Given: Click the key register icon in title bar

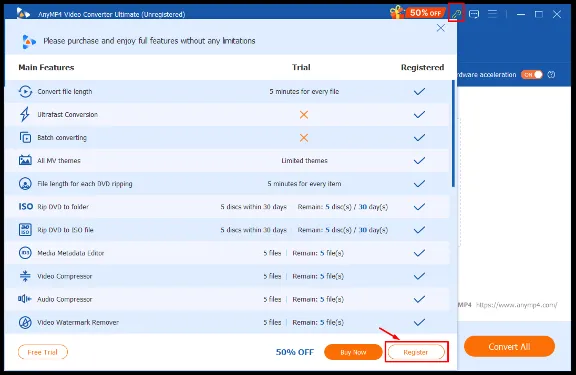Looking at the screenshot, I should coord(456,14).
